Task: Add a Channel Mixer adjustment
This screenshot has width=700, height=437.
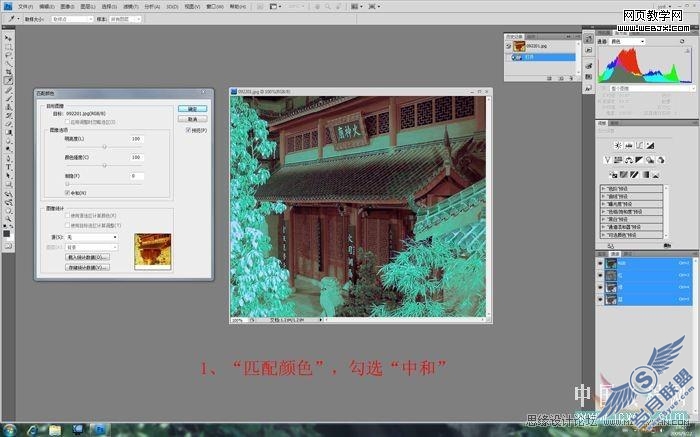Action: point(661,160)
